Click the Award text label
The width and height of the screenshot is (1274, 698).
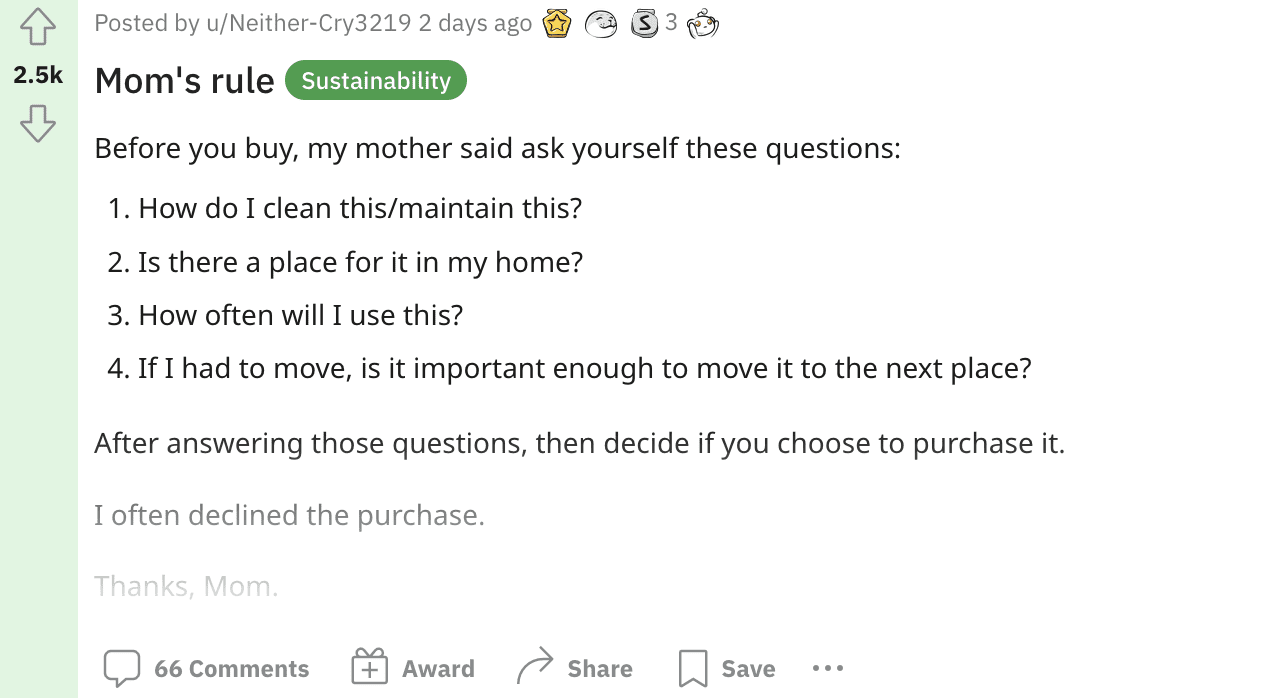pyautogui.click(x=438, y=668)
